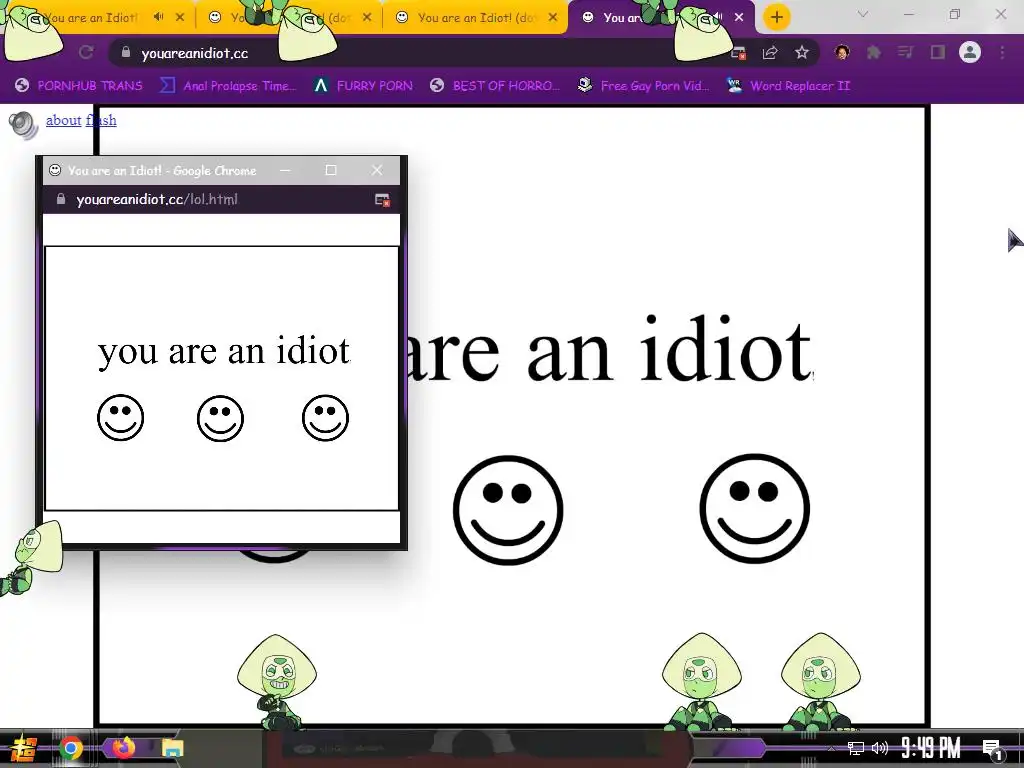Viewport: 1024px width, 768px height.
Task: Click right smiley face in popup window
Action: tap(325, 417)
